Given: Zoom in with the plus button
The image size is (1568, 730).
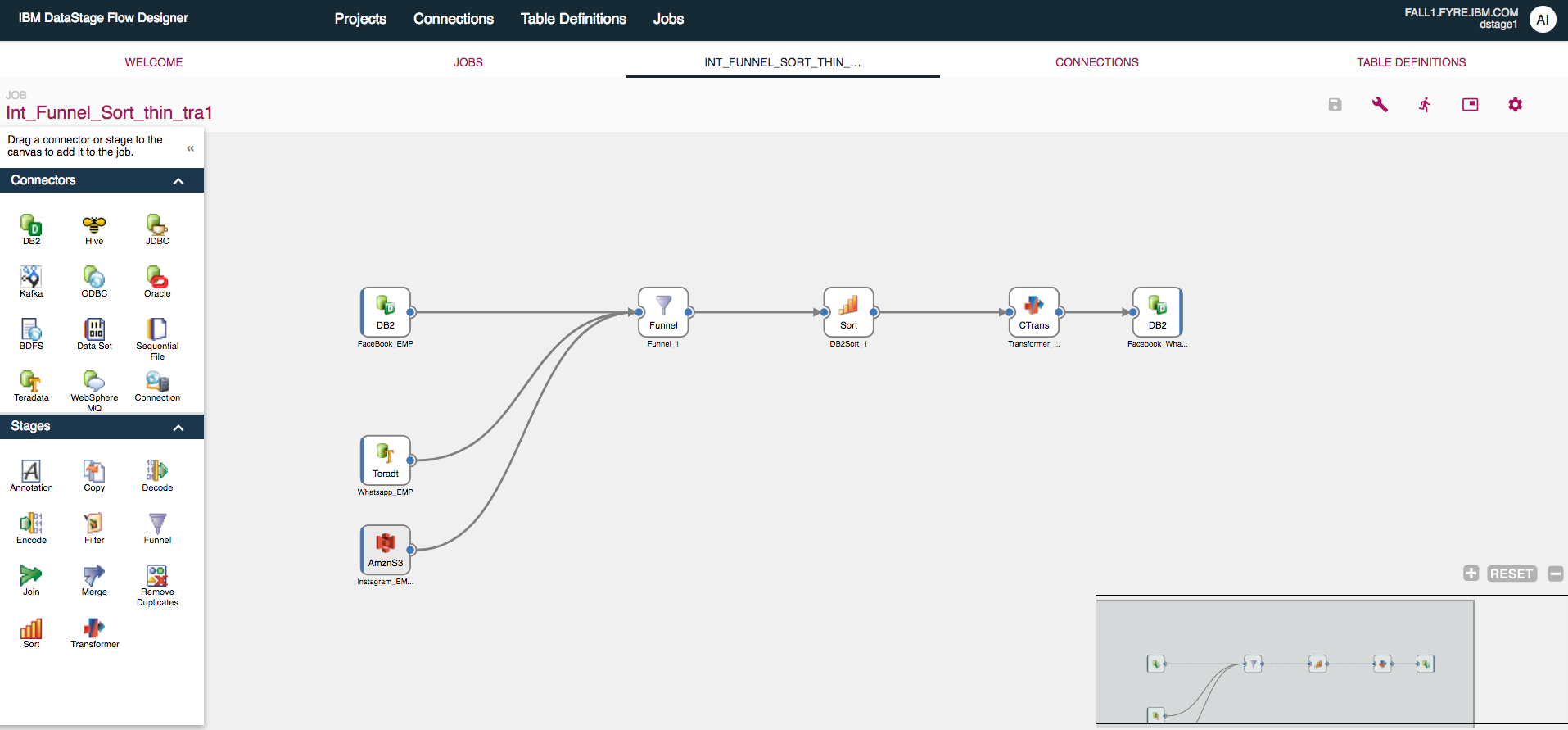Looking at the screenshot, I should click(1471, 574).
